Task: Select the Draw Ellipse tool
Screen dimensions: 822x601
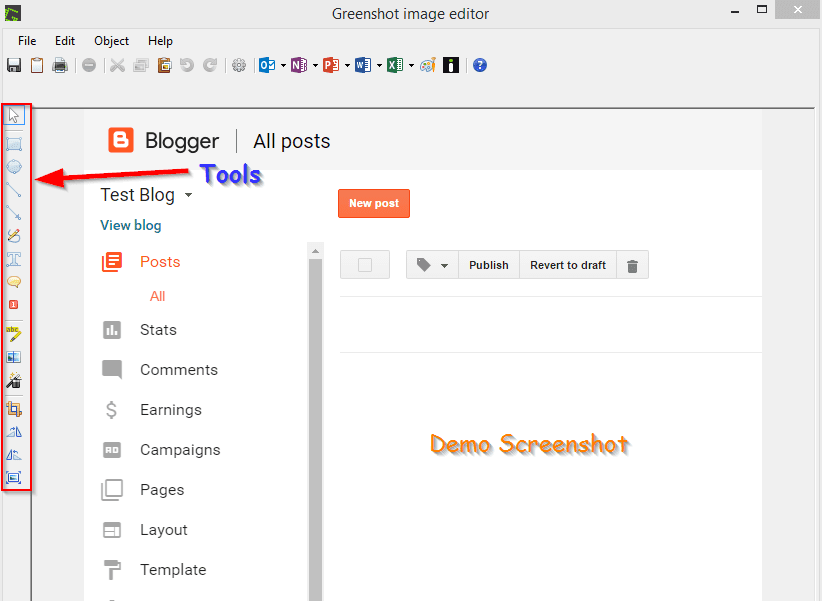Action: pos(14,167)
